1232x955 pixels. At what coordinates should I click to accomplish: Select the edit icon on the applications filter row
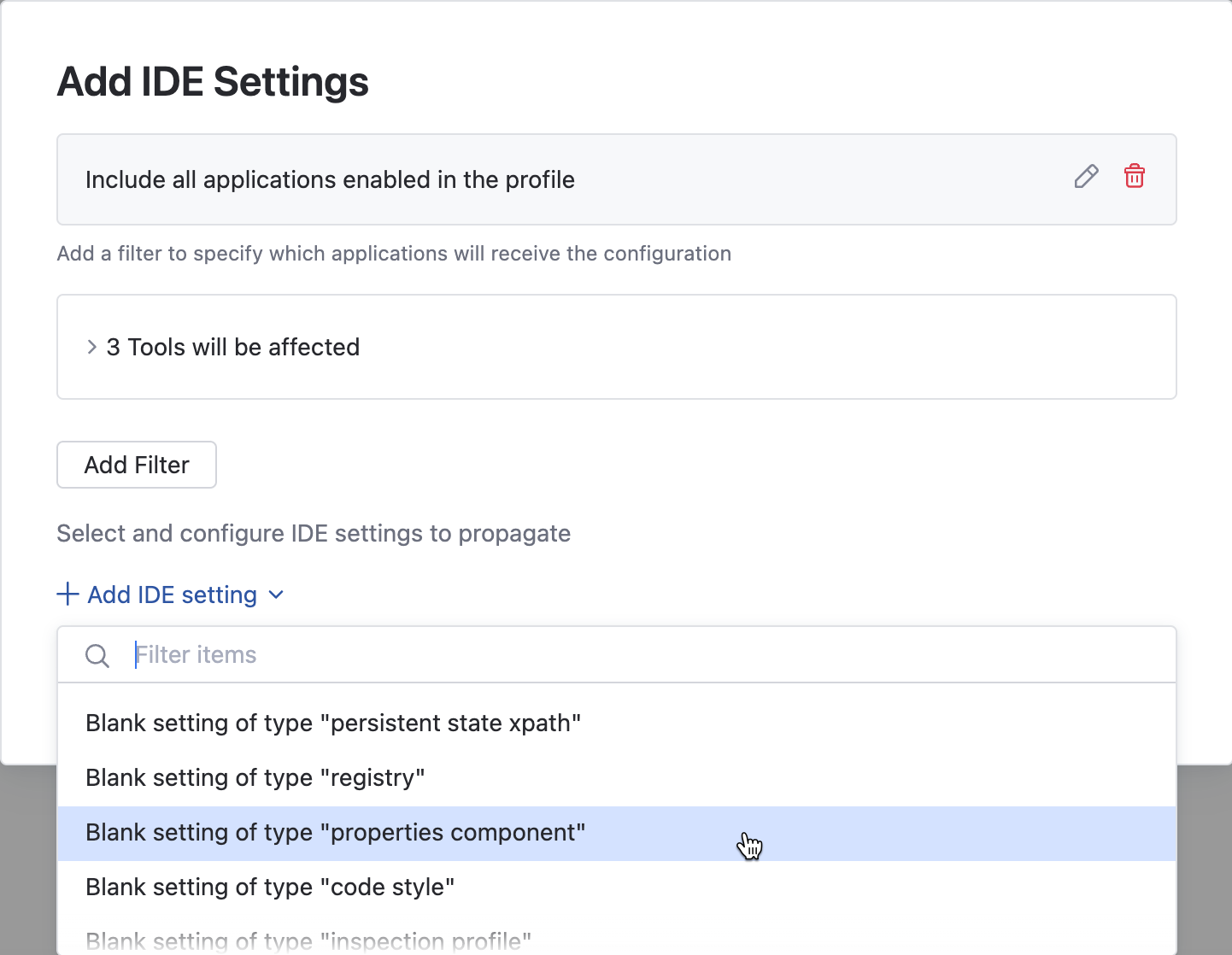(x=1086, y=177)
